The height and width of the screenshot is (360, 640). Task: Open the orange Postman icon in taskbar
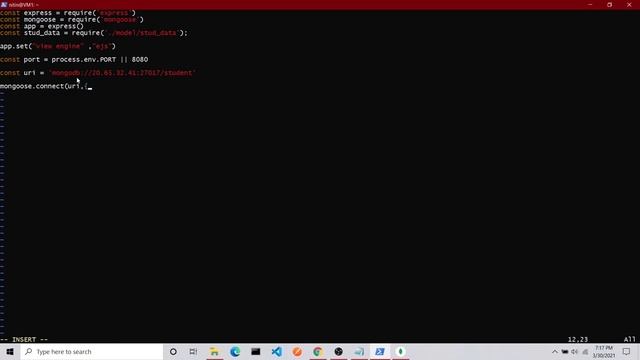297,351
